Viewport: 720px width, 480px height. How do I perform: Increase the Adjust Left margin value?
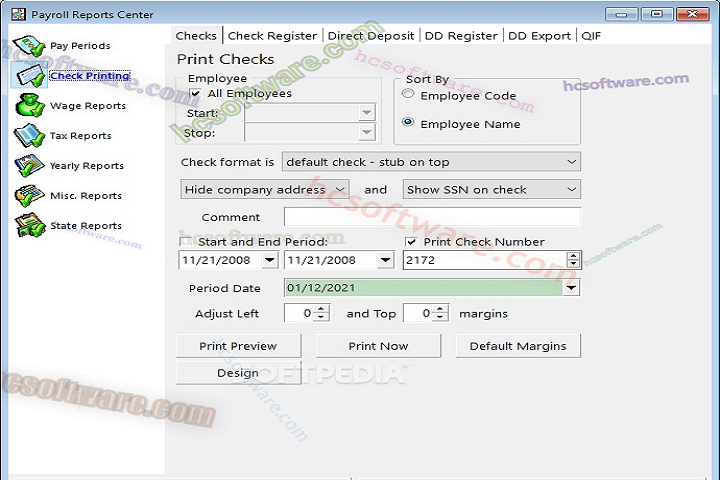pos(321,309)
